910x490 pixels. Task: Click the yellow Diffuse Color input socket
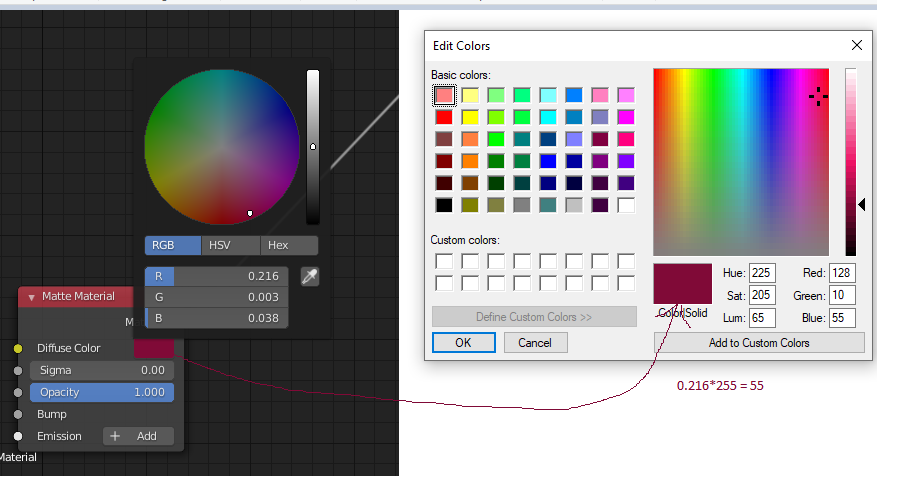(17, 348)
